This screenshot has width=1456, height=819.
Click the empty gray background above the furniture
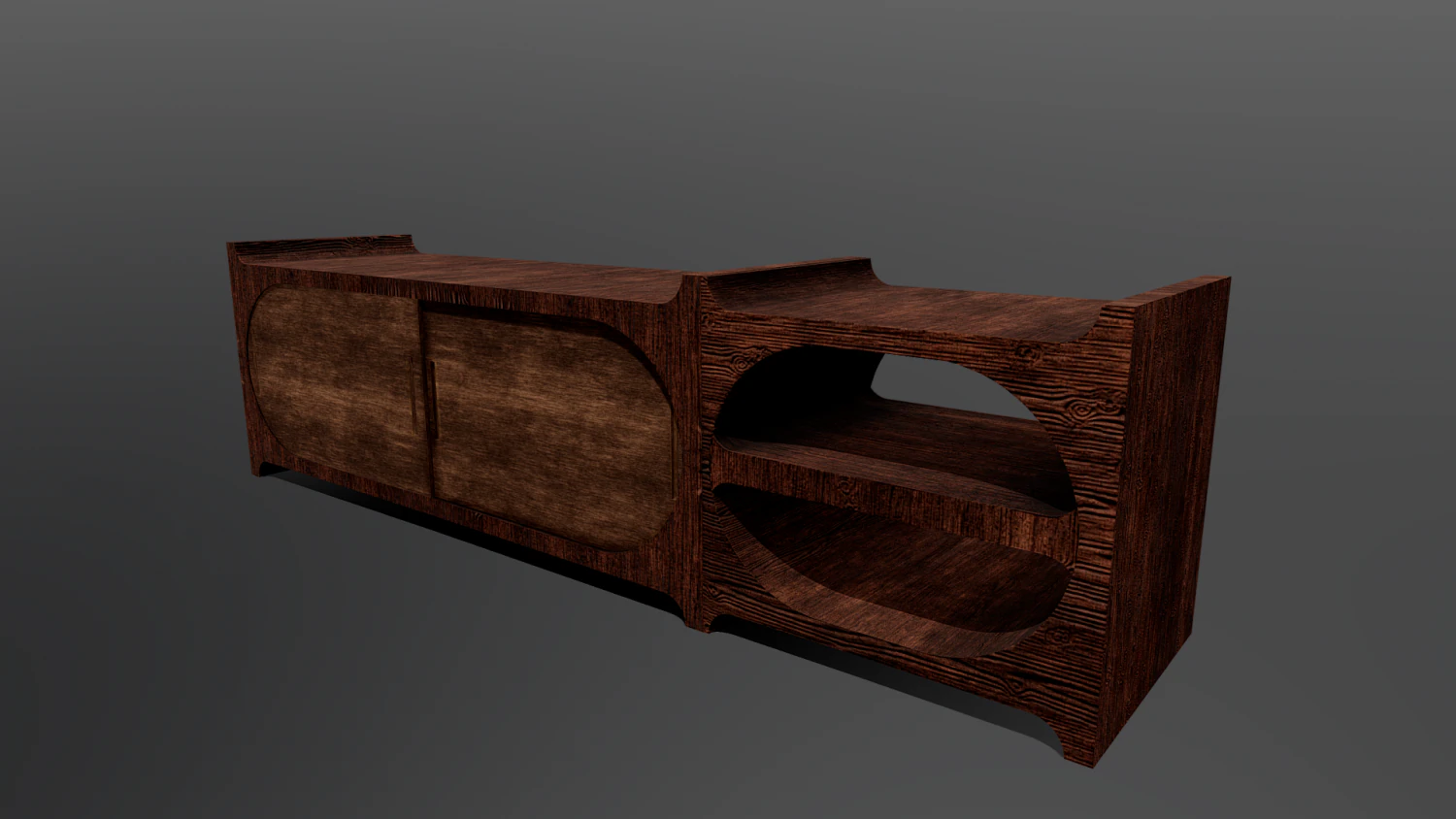728,116
